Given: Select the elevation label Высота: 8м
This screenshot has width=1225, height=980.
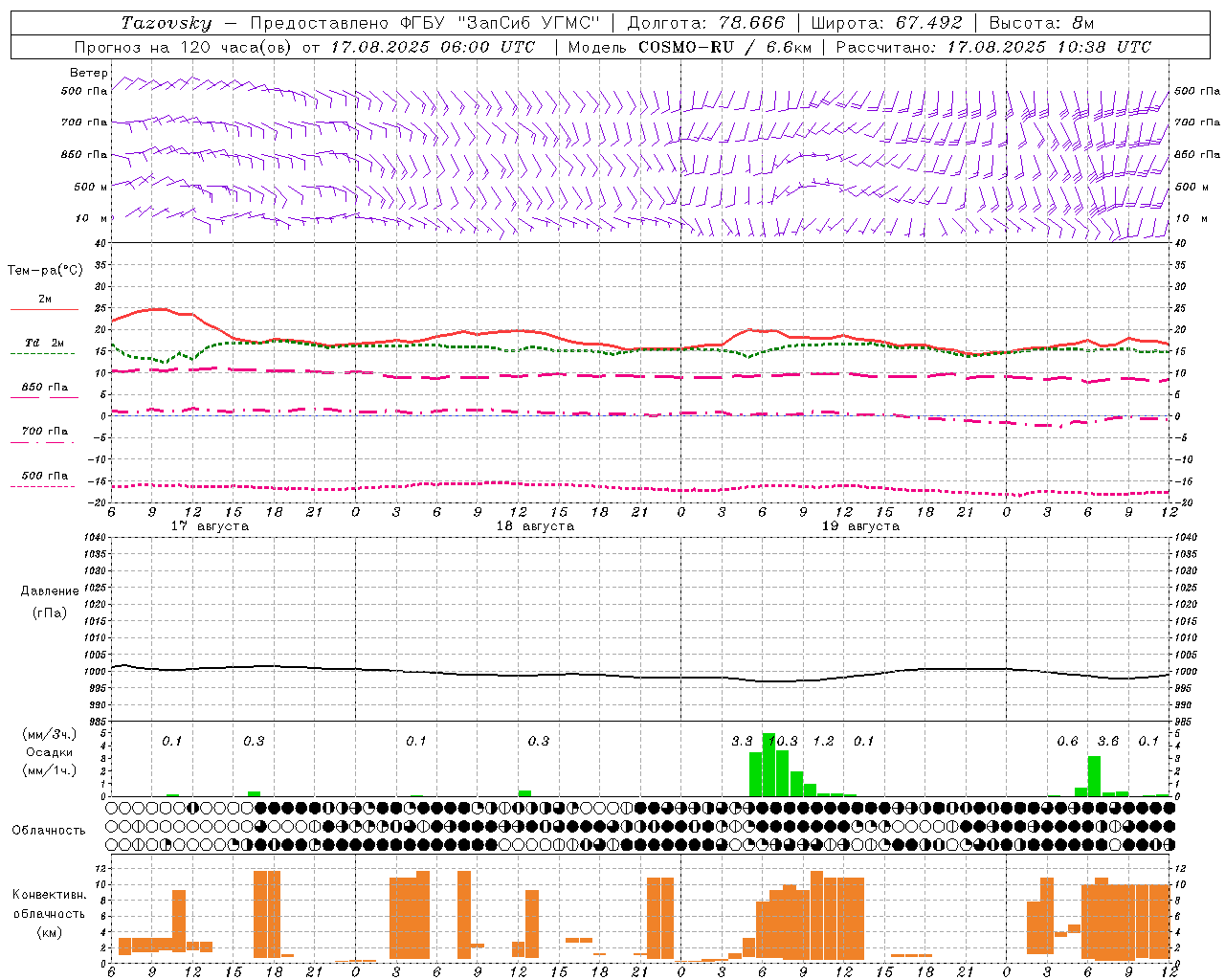Looking at the screenshot, I should coord(1041,23).
